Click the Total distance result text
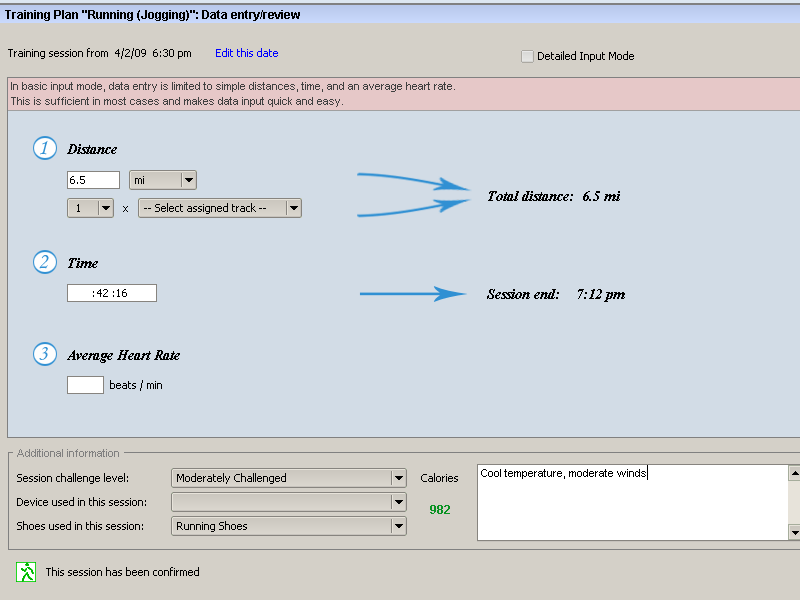This screenshot has width=800, height=600. click(x=553, y=196)
